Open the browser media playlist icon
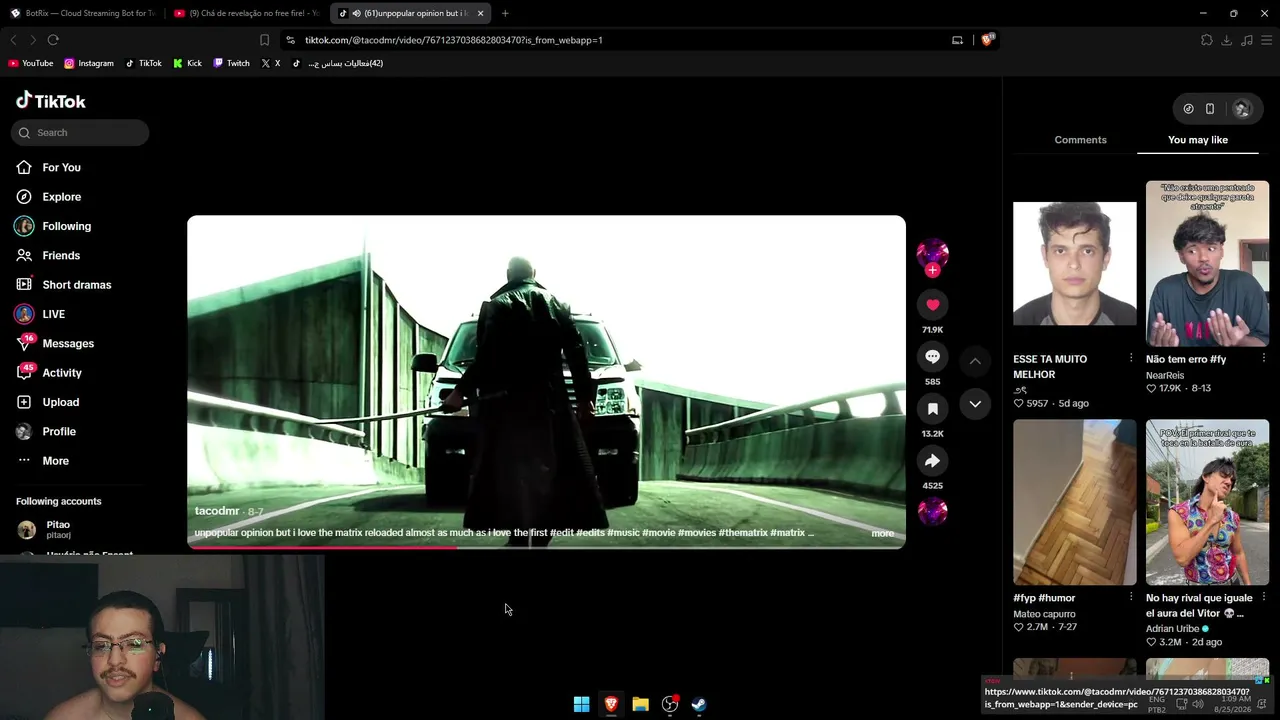This screenshot has width=1280, height=720. 1246,40
